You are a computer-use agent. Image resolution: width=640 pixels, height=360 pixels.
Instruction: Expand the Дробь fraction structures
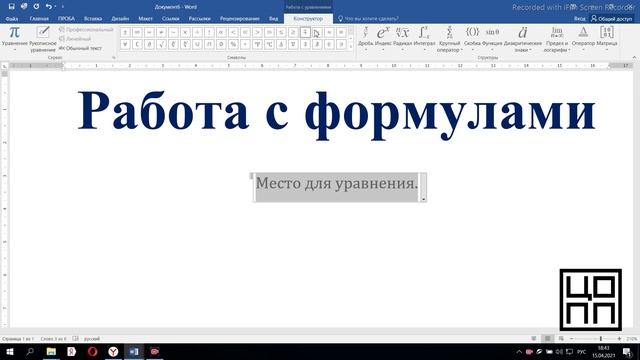(365, 39)
